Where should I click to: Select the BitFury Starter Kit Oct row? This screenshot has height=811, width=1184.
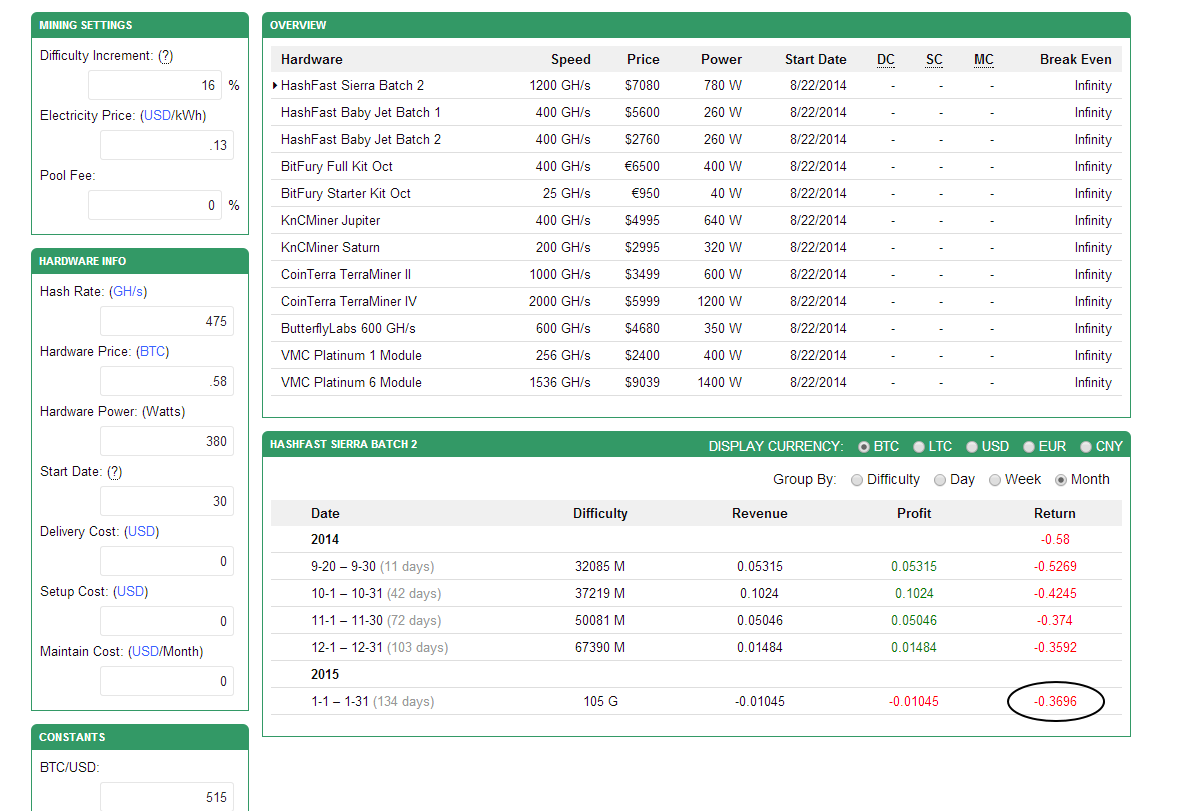click(696, 194)
